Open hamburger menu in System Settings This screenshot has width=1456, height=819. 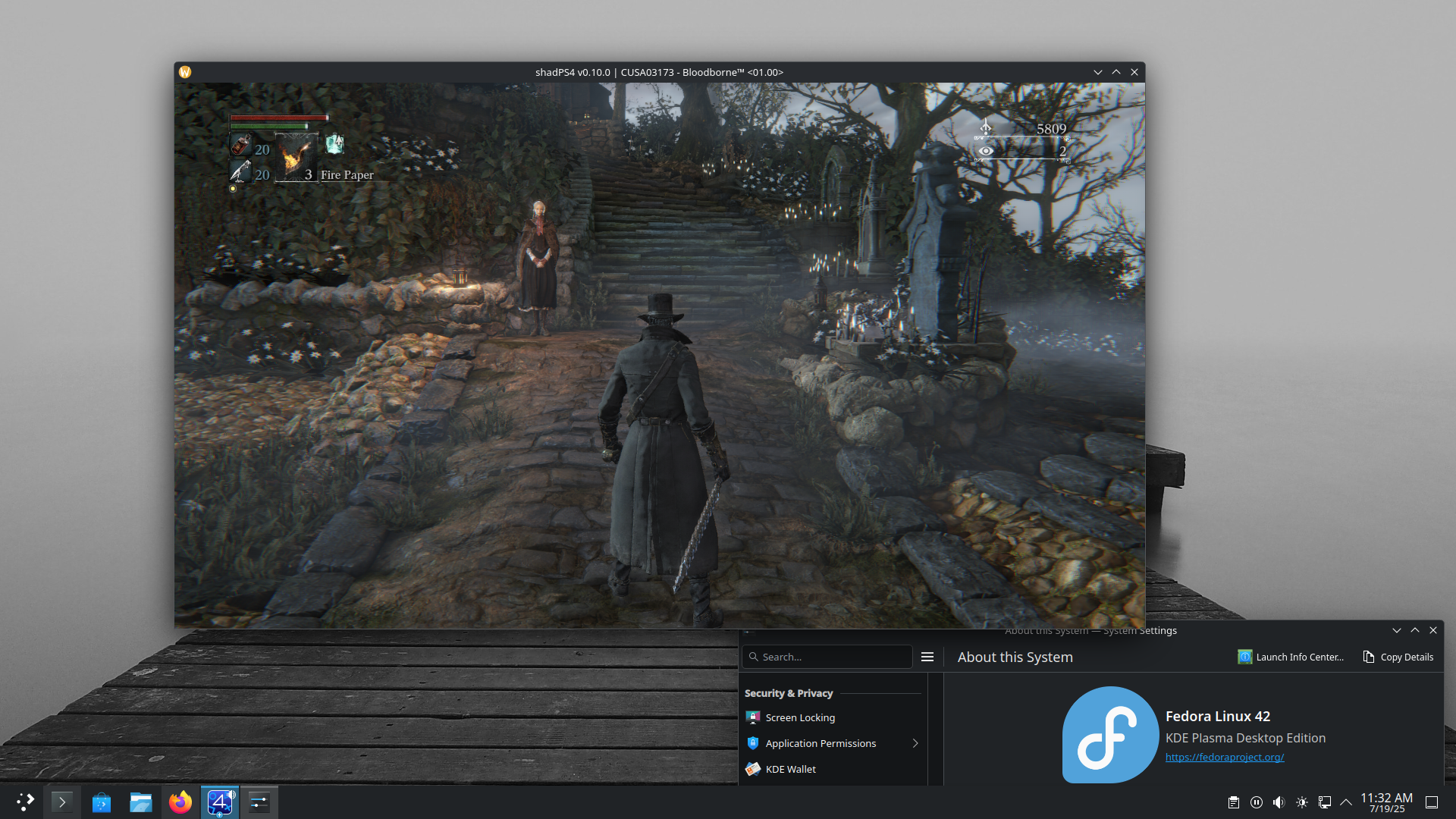927,657
